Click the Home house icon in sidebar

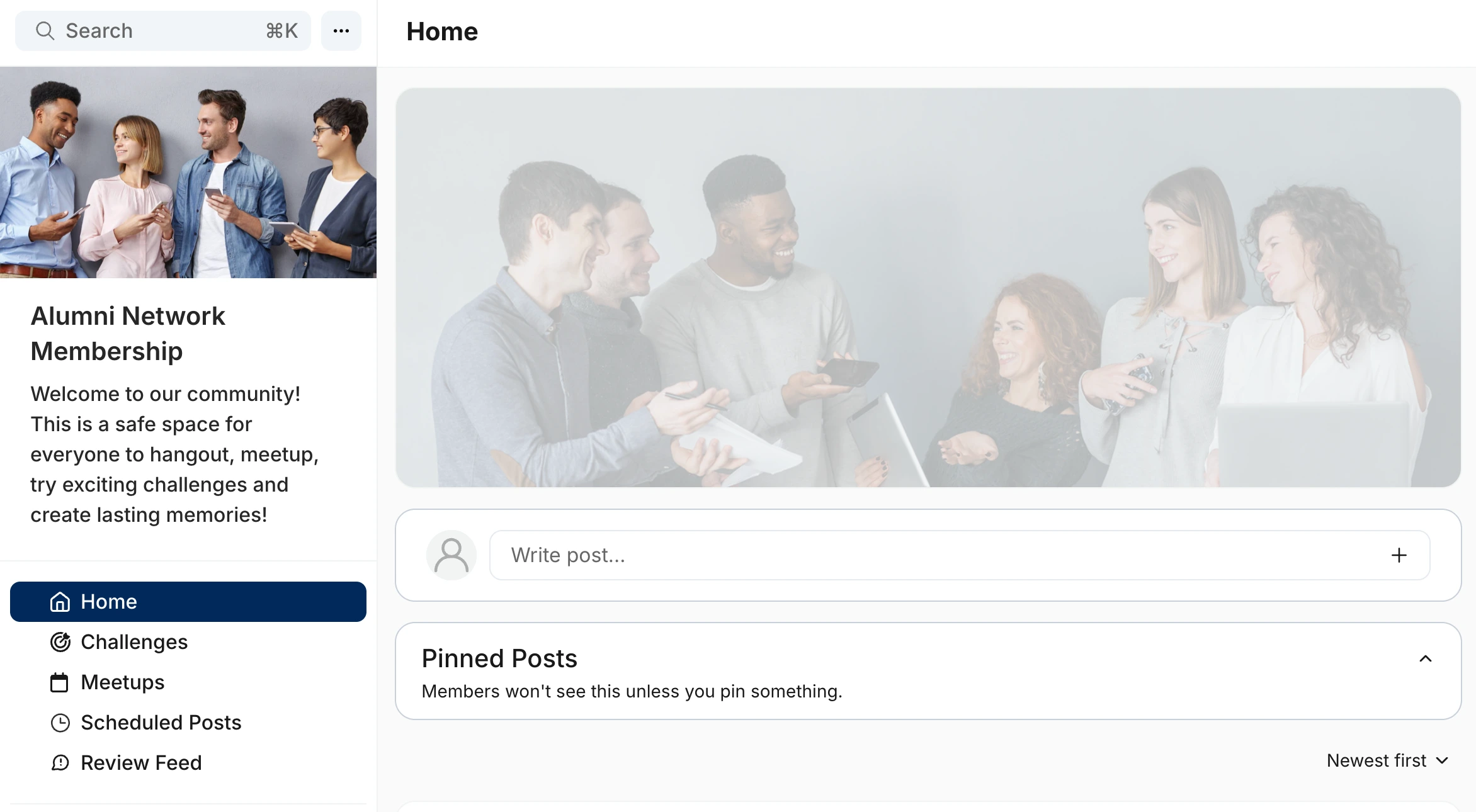pos(60,602)
